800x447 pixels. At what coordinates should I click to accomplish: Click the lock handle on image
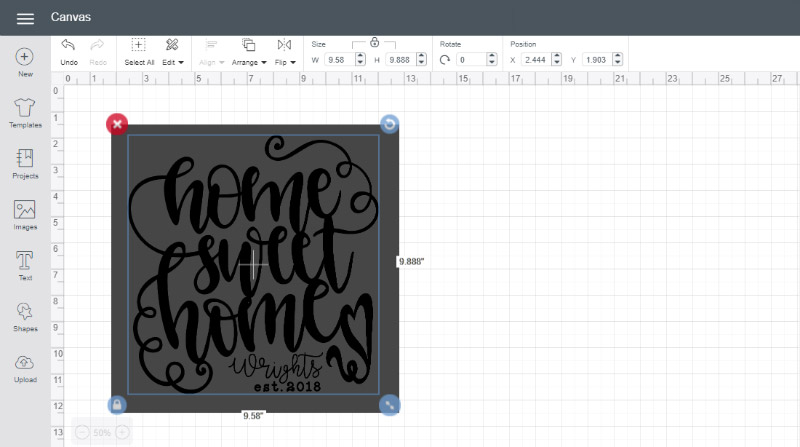pyautogui.click(x=117, y=405)
